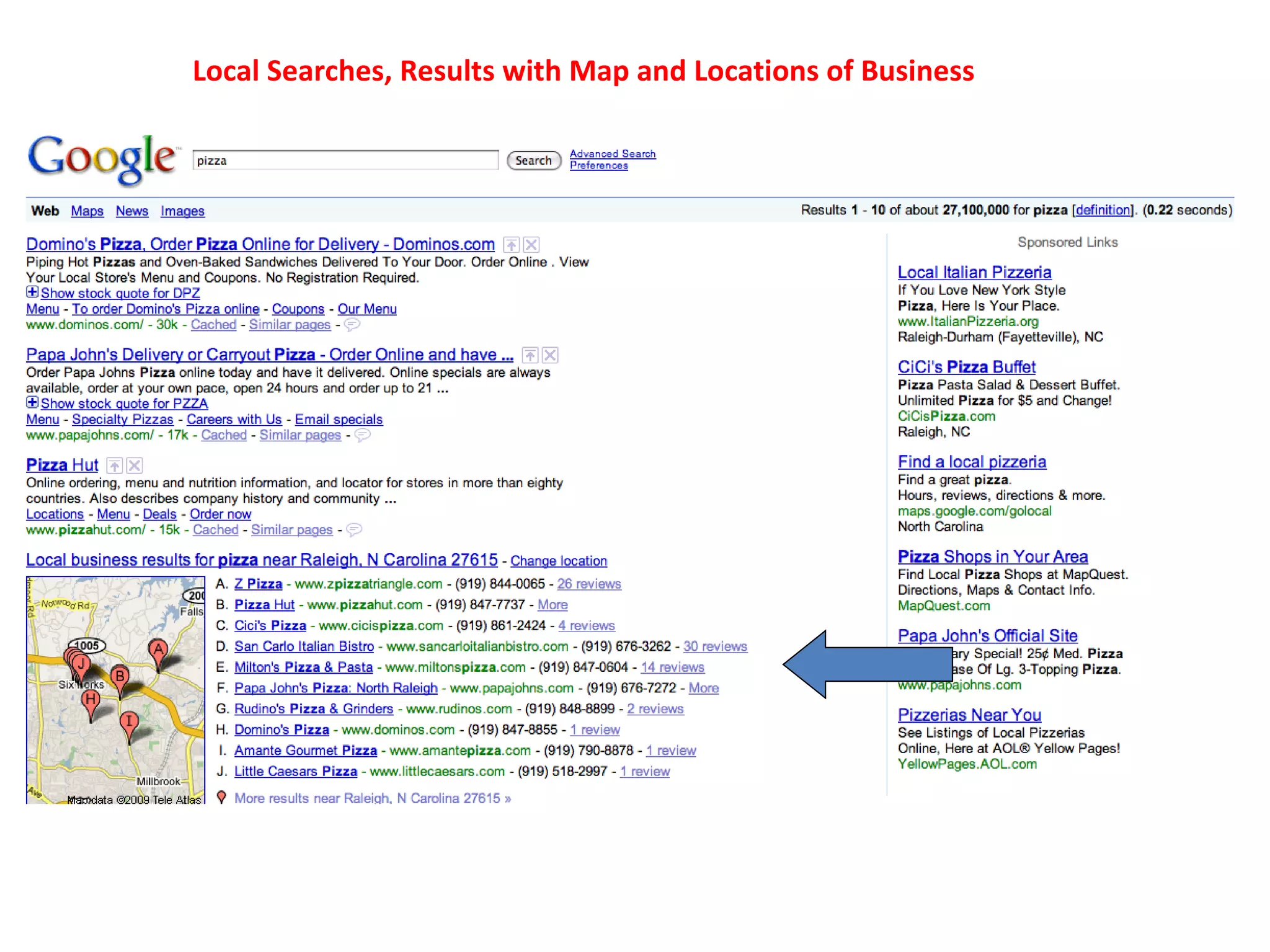Open comment bubble for papajohns.com result
The image size is (1270, 952).
(x=362, y=435)
